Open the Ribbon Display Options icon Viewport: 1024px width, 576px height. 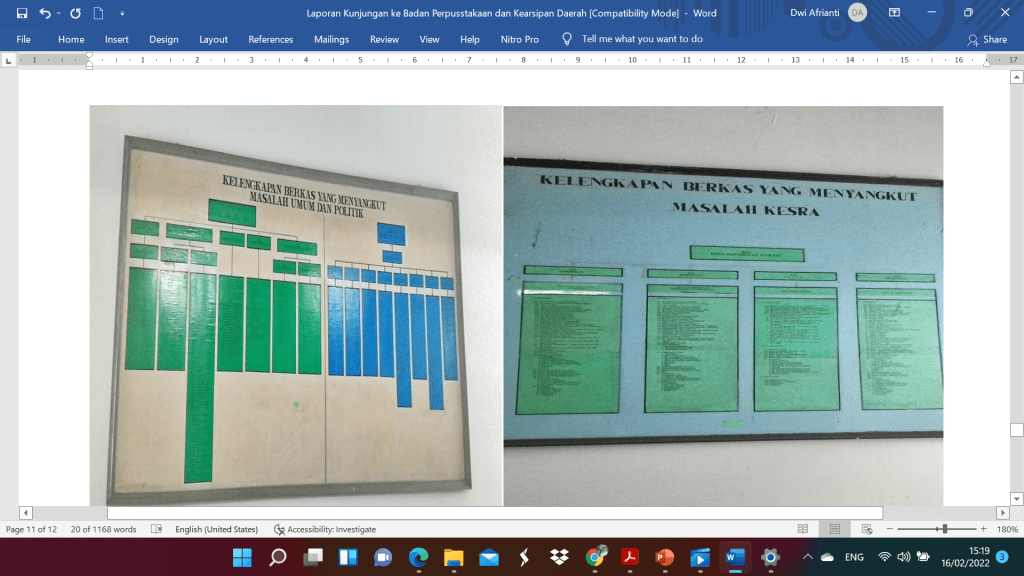coord(894,14)
